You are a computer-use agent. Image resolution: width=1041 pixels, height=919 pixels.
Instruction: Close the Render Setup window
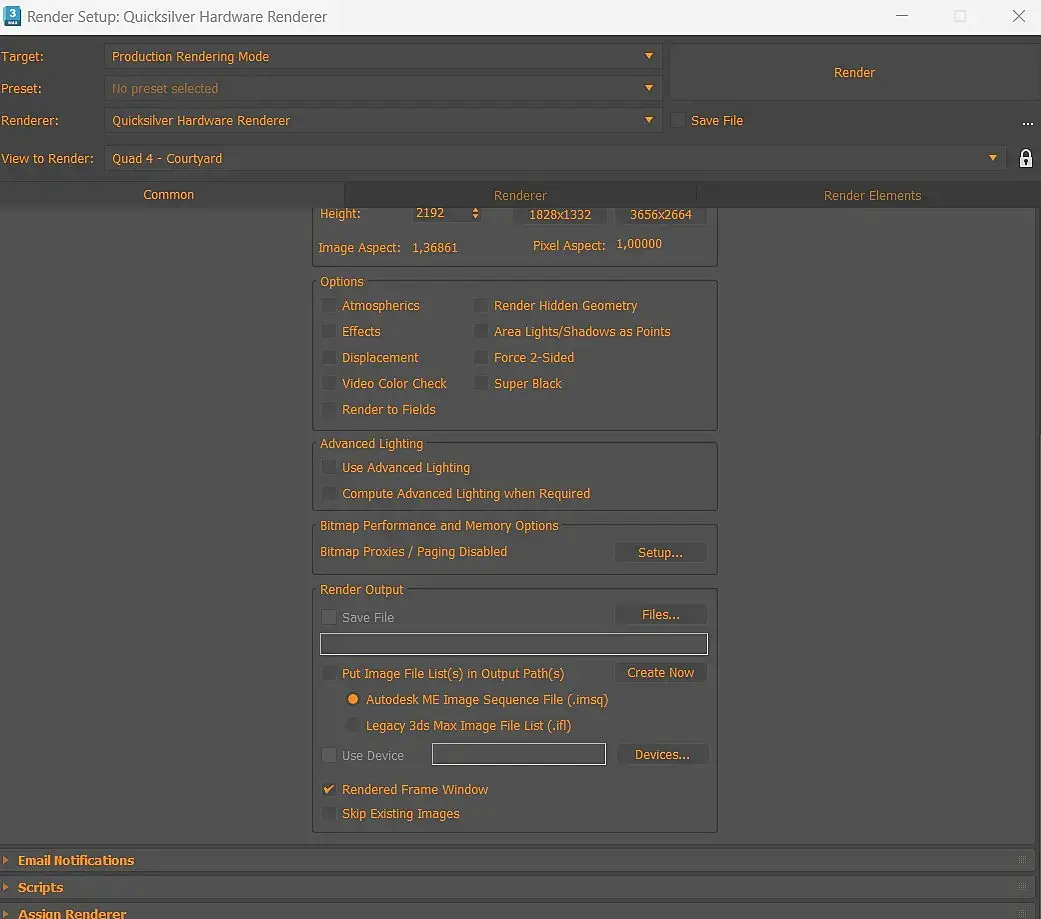pyautogui.click(x=1018, y=16)
